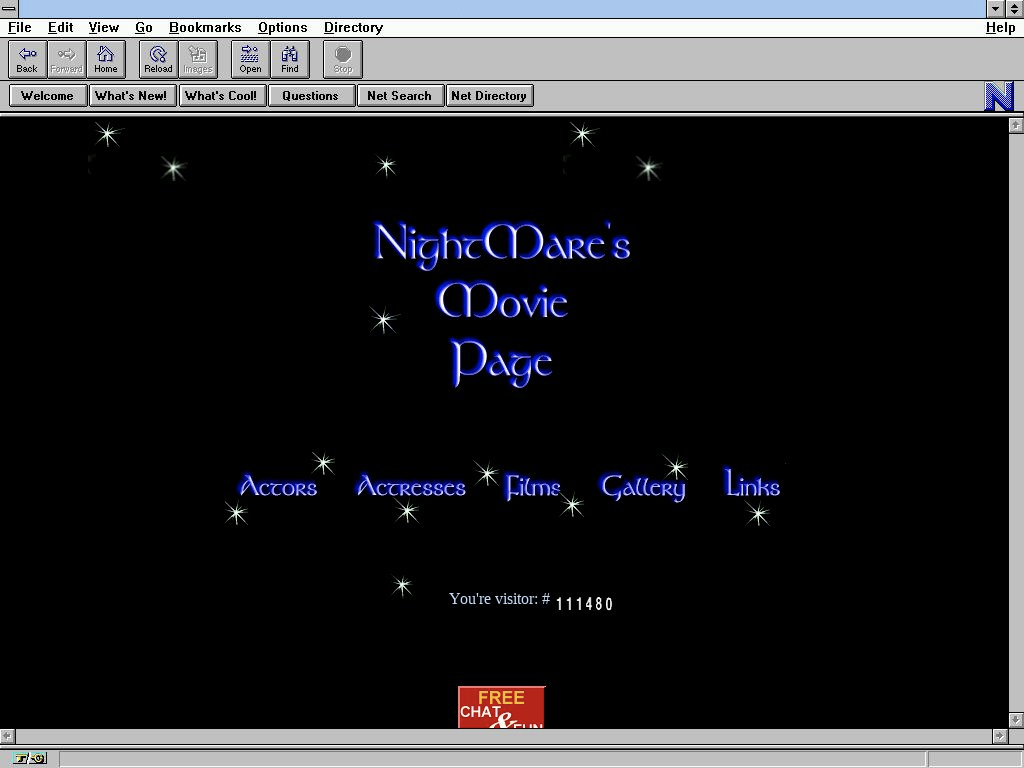Open the Directory menu

(x=353, y=27)
